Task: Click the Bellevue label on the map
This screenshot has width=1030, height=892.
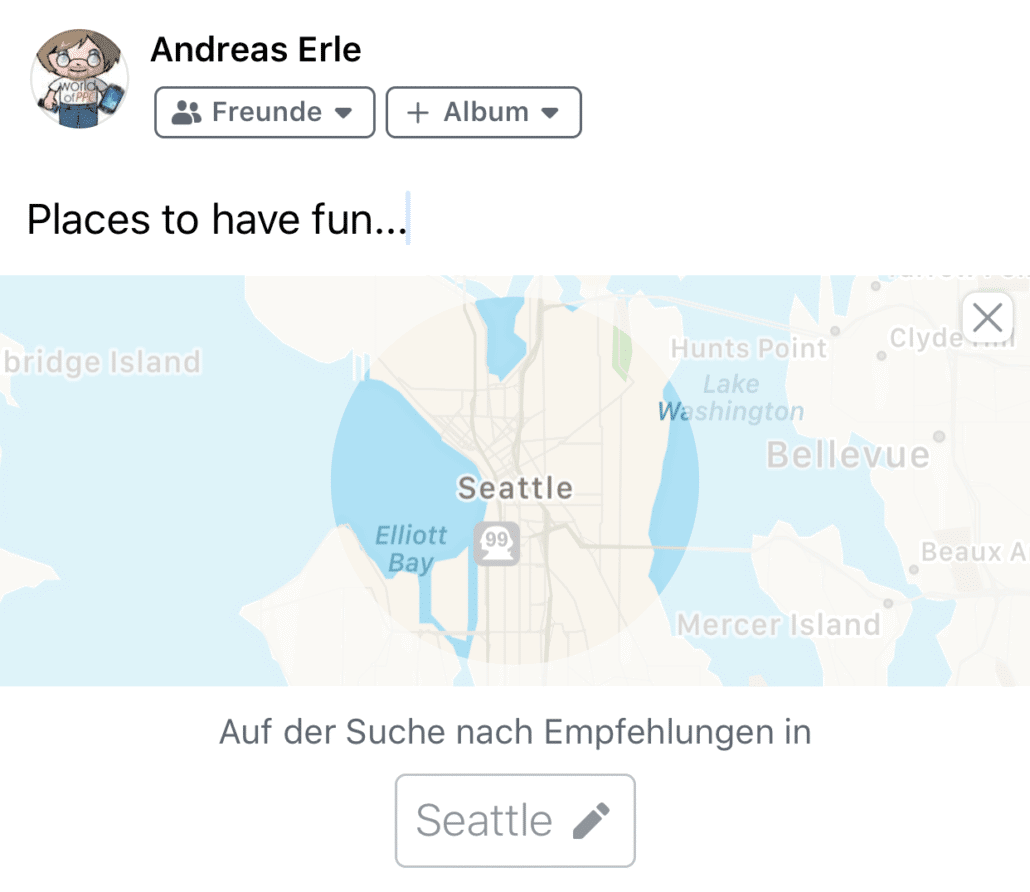Action: tap(848, 455)
